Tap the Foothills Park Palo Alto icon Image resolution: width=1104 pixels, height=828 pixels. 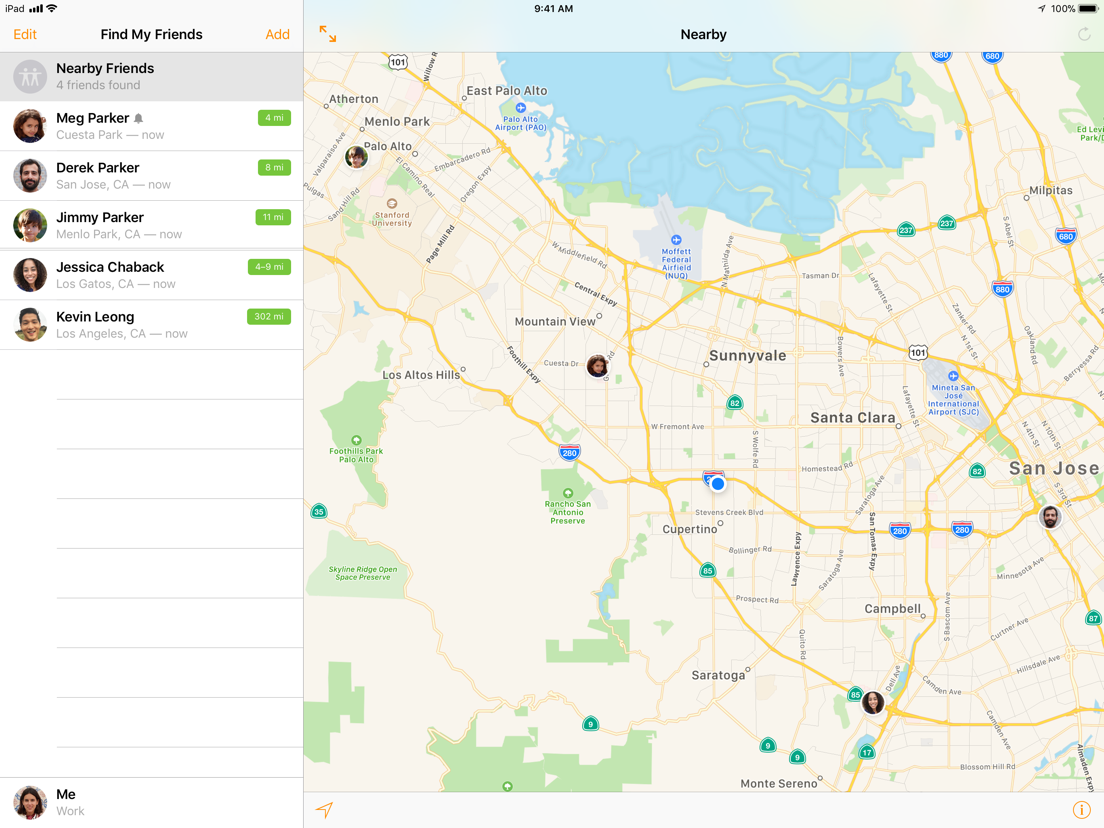pos(356,440)
